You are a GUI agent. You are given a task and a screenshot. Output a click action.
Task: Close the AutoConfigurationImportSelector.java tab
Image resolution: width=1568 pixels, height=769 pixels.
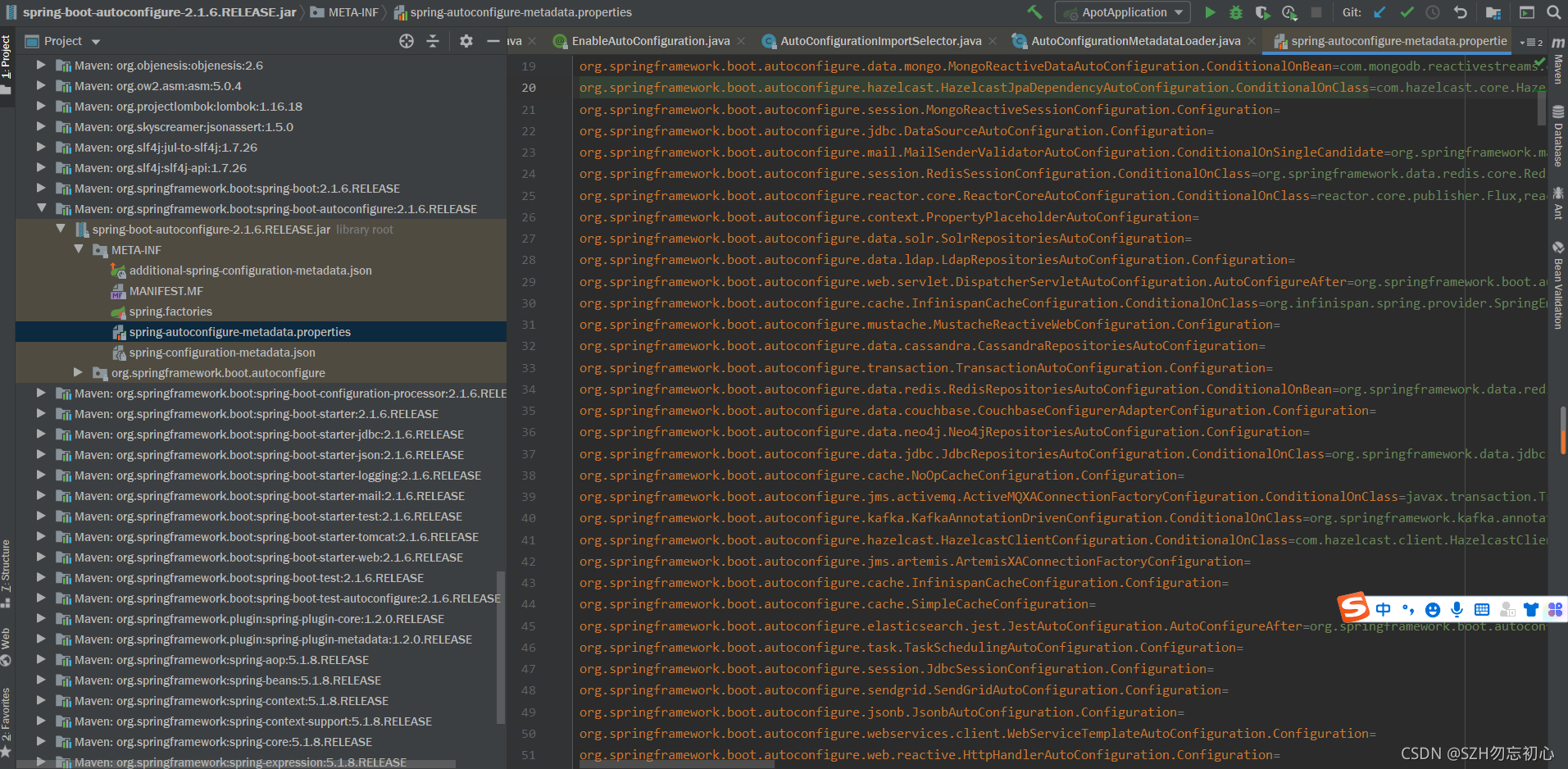pos(992,41)
